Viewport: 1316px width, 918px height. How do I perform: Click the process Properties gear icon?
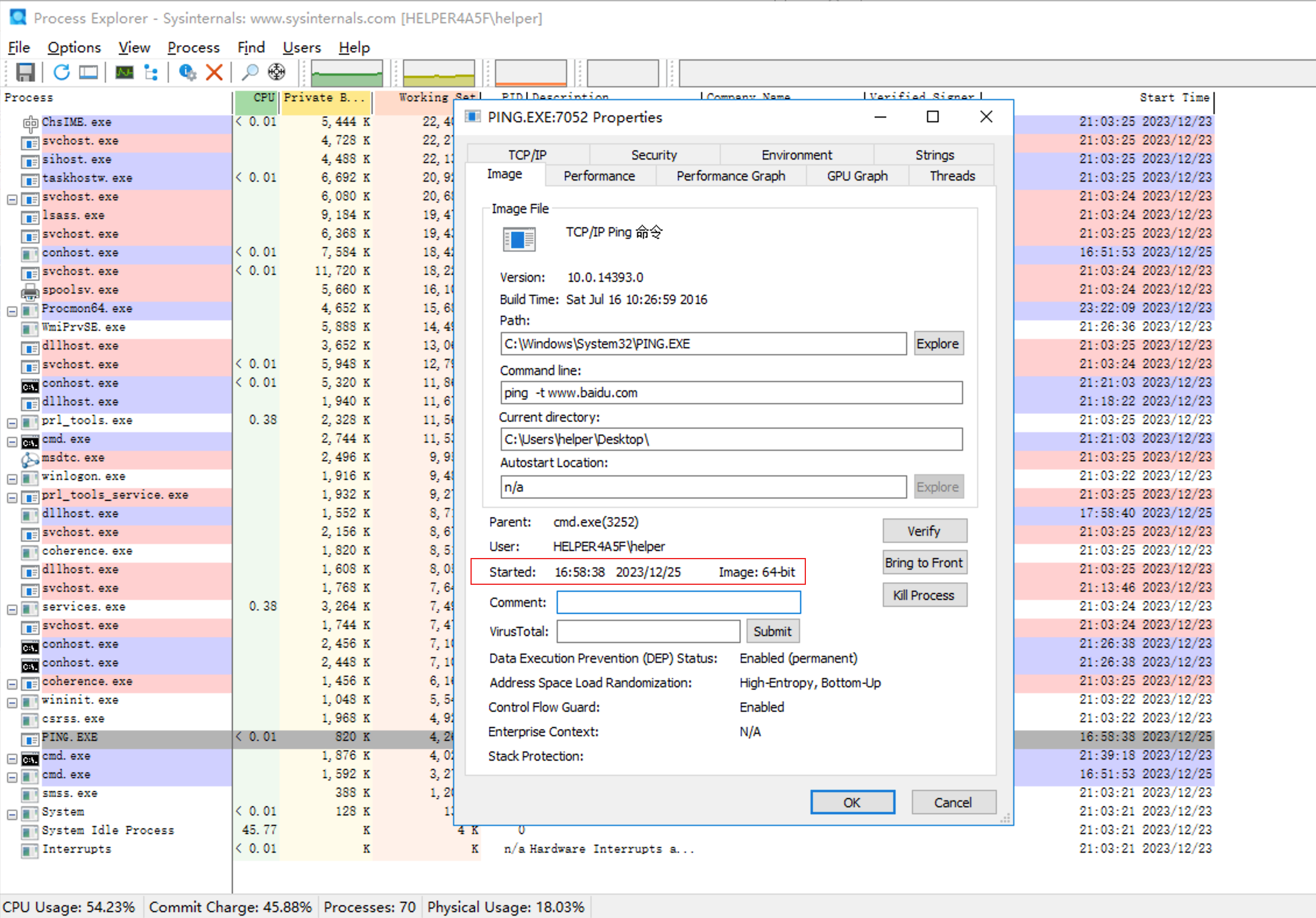pos(187,72)
